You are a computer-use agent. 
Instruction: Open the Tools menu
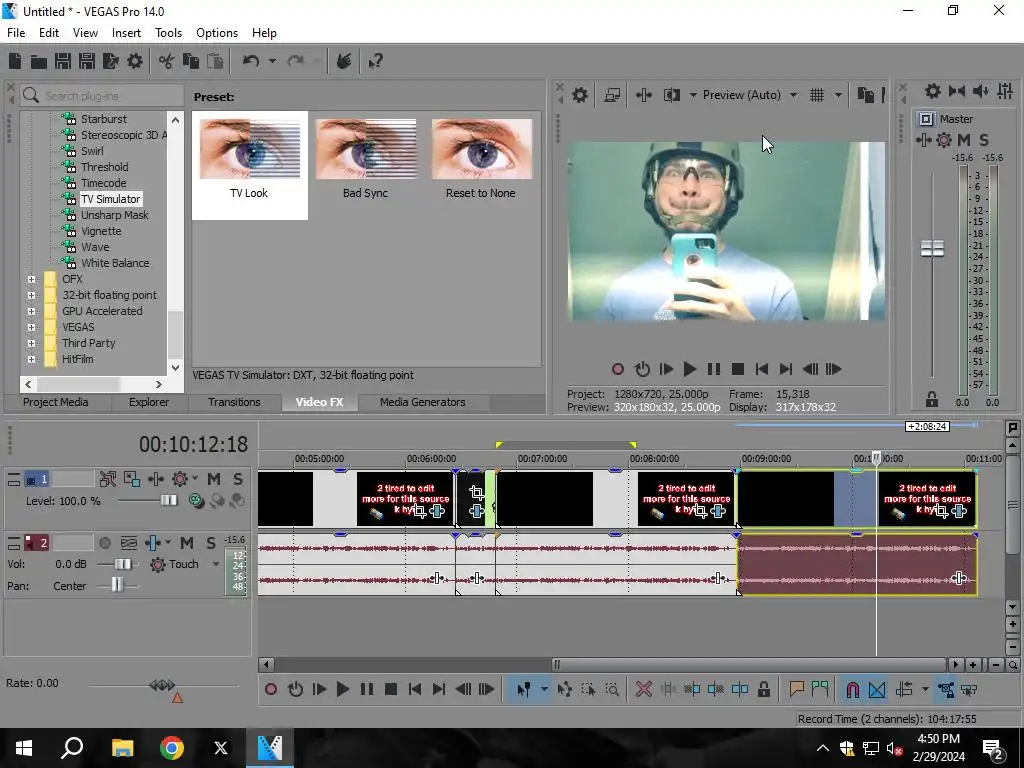pos(168,33)
